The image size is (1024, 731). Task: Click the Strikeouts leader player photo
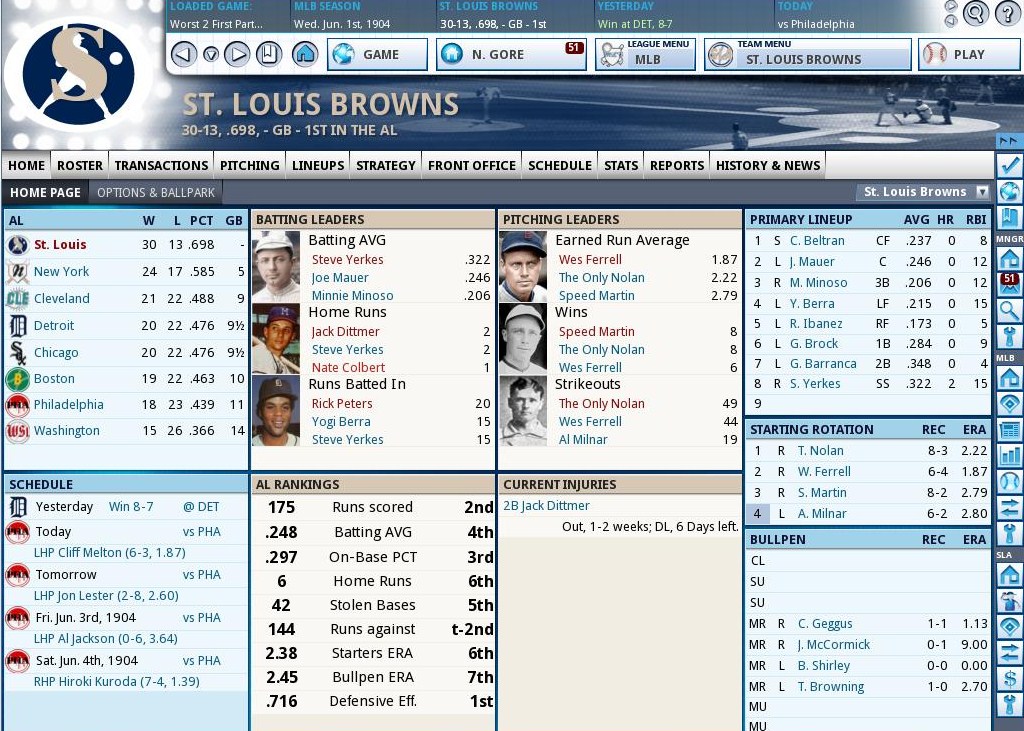(522, 411)
